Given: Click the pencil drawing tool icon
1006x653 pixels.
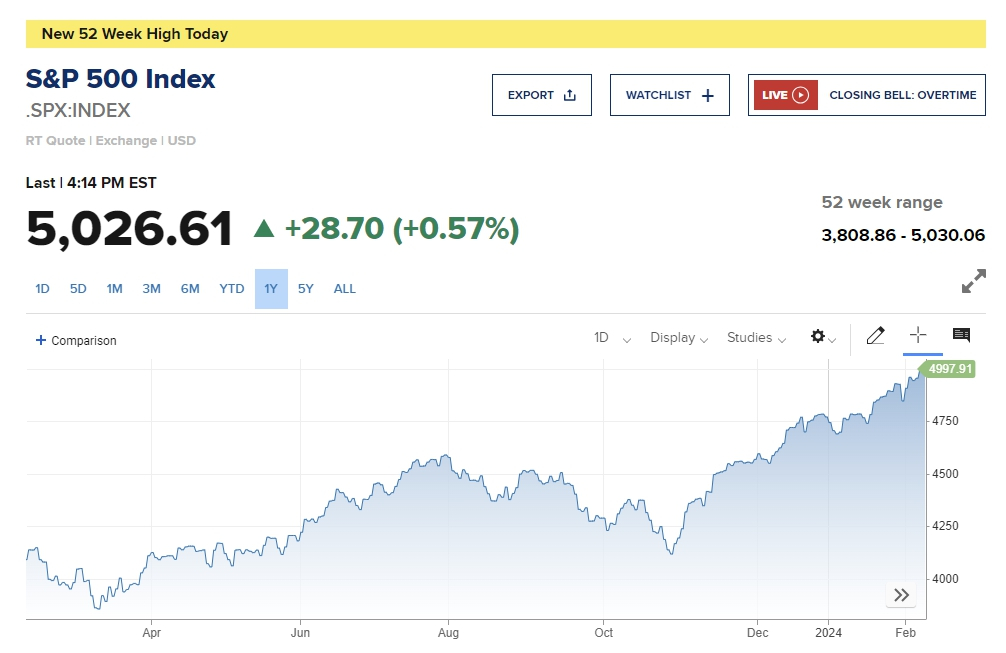Looking at the screenshot, I should 875,336.
